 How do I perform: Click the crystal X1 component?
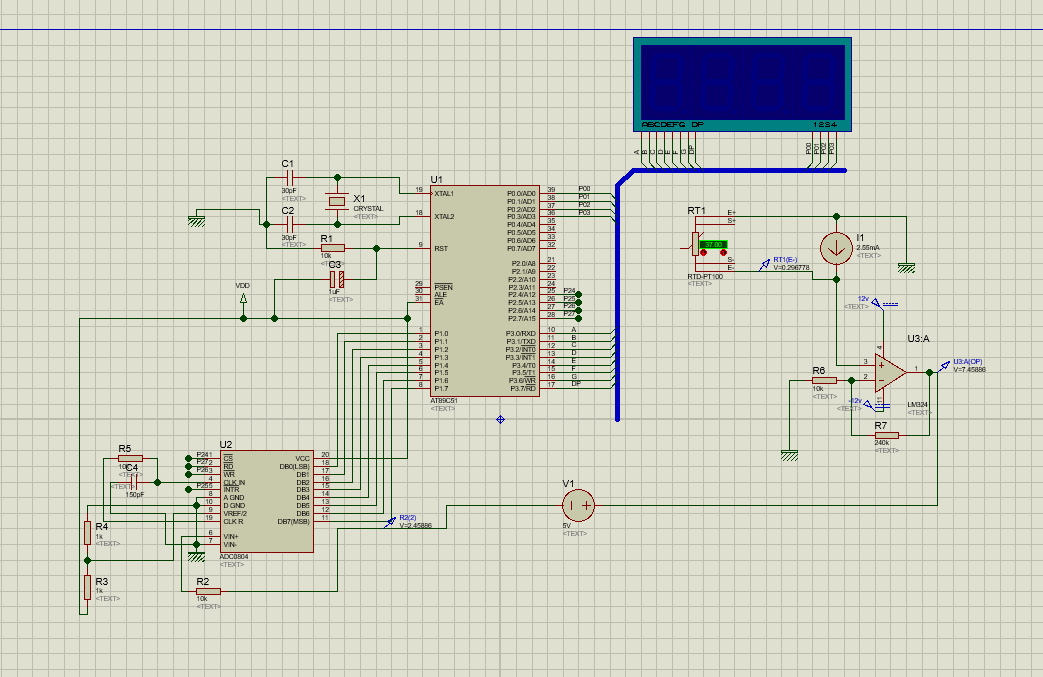pyautogui.click(x=337, y=201)
